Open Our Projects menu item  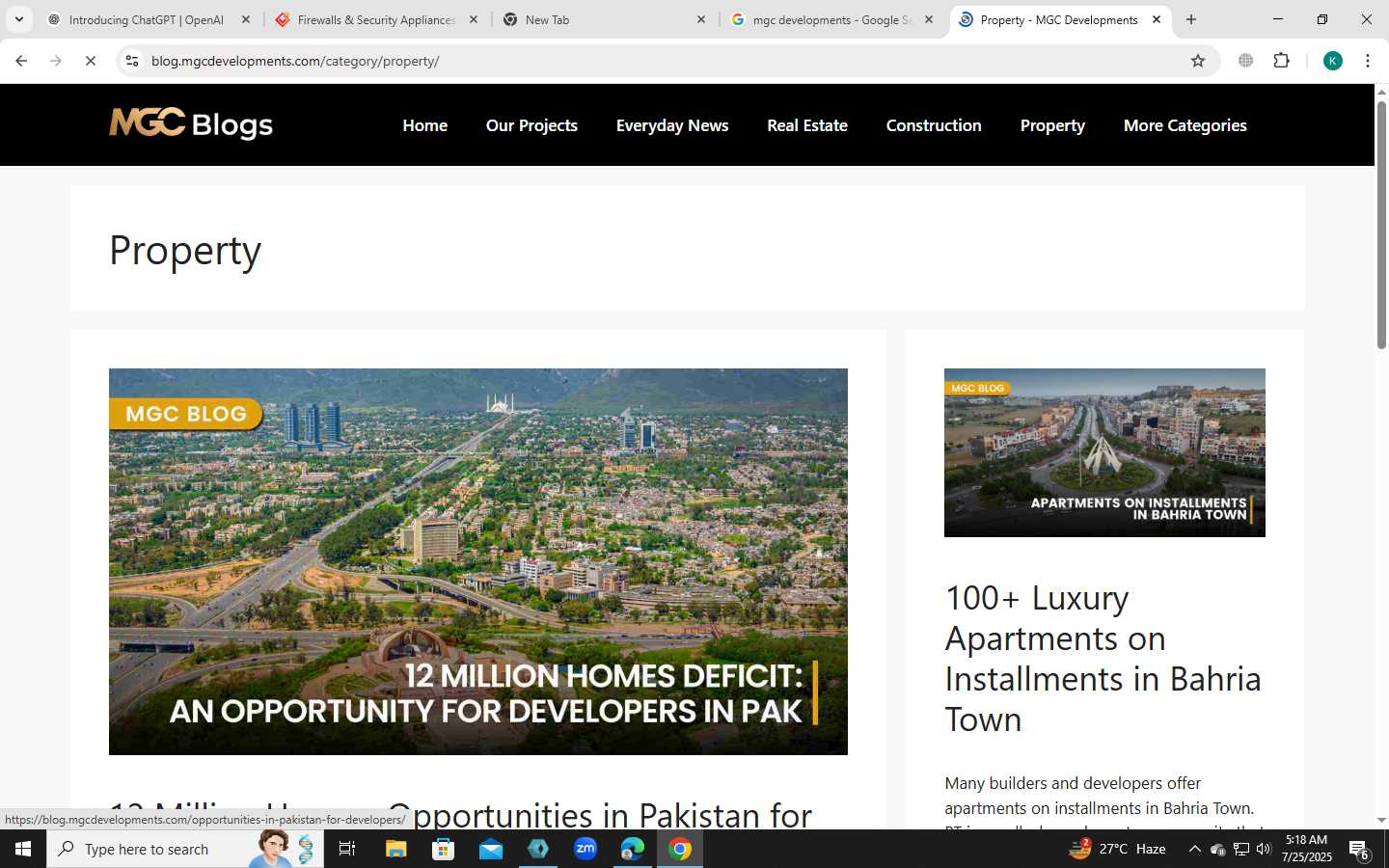point(531,125)
